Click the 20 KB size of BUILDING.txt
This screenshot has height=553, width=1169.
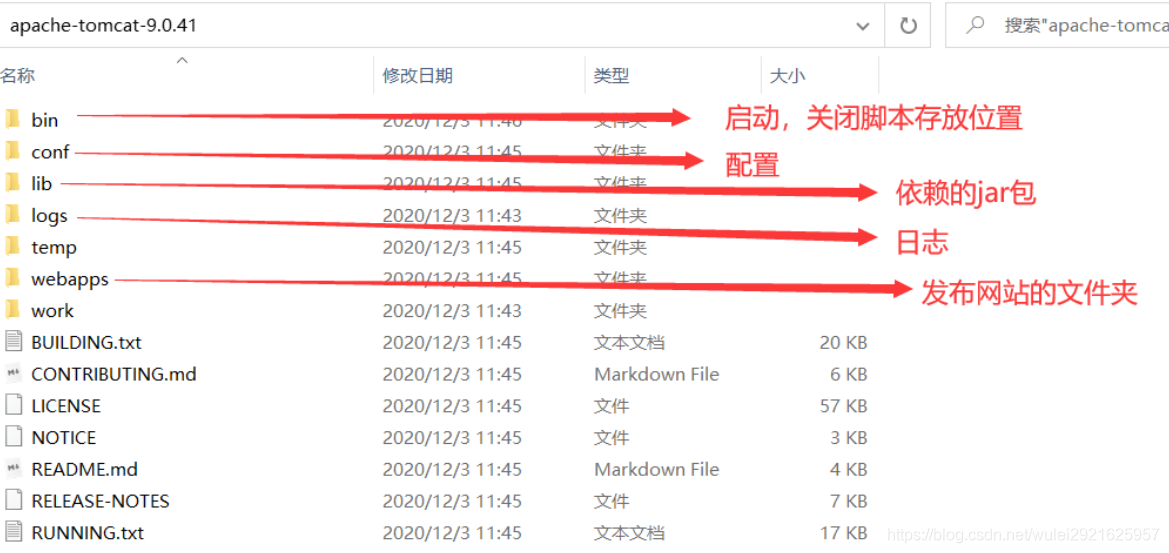point(843,343)
